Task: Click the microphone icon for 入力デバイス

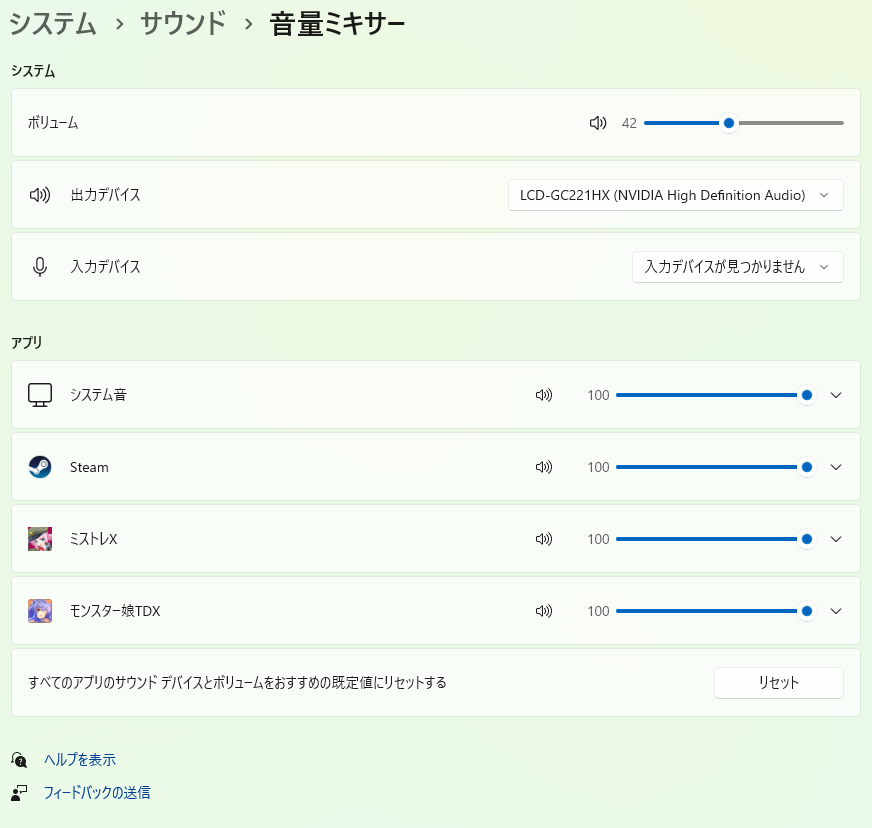Action: (40, 267)
